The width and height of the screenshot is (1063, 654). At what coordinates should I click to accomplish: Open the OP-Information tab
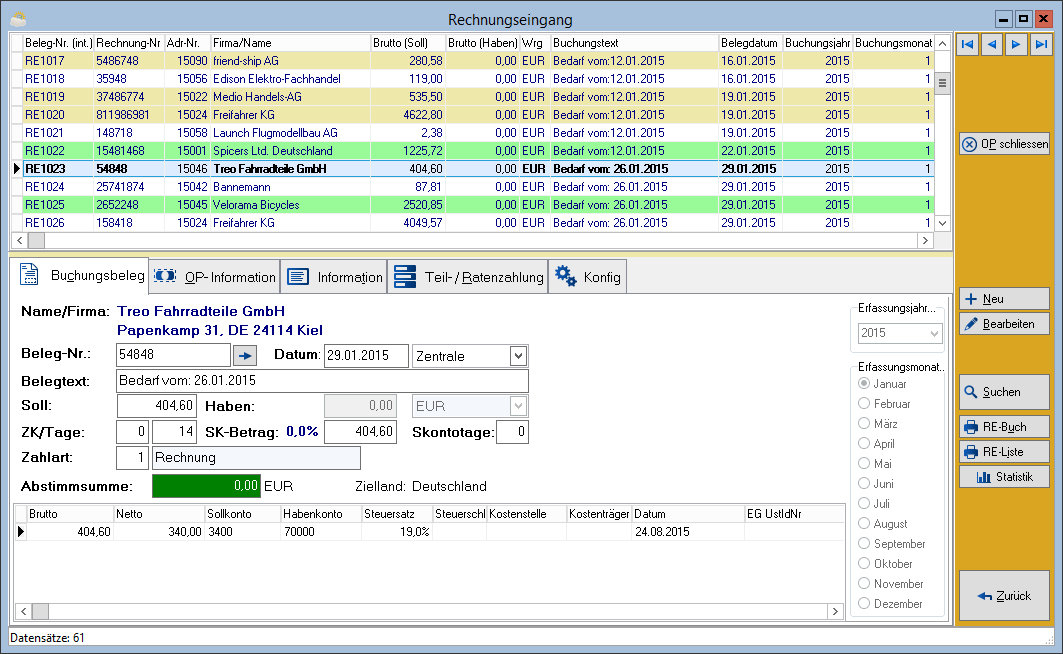pos(214,277)
